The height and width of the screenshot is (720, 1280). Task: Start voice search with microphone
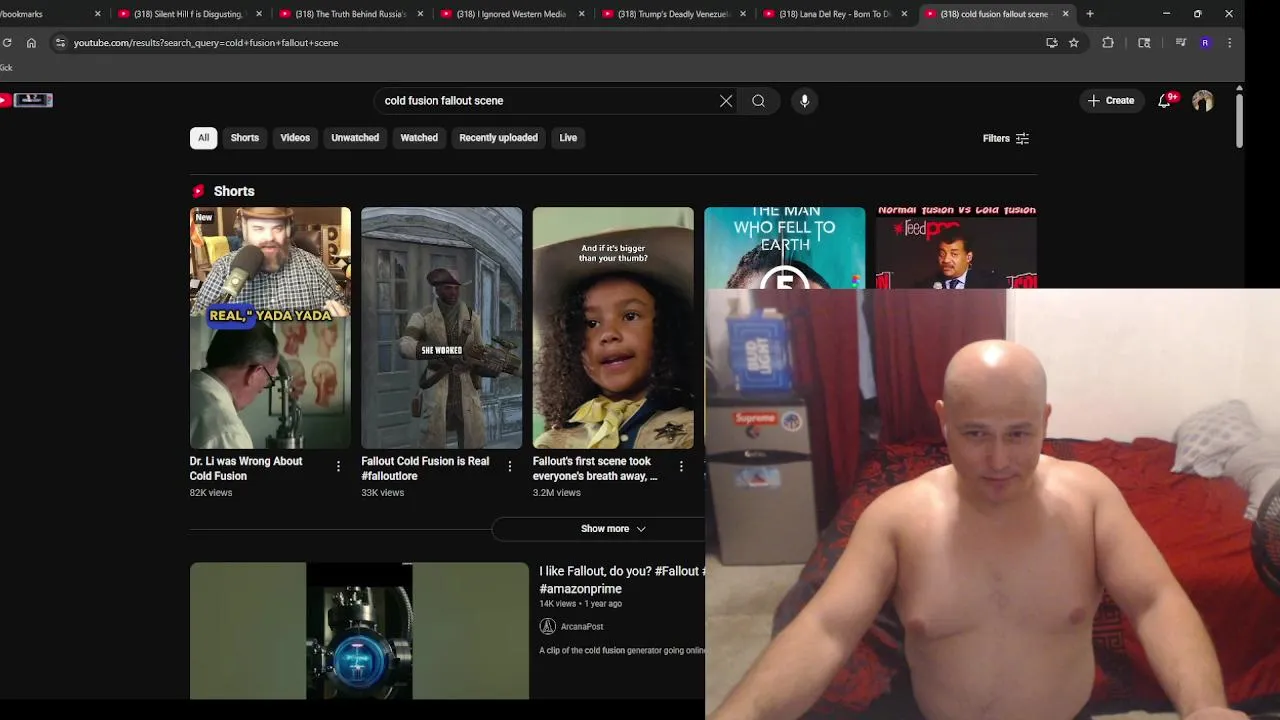pyautogui.click(x=804, y=101)
